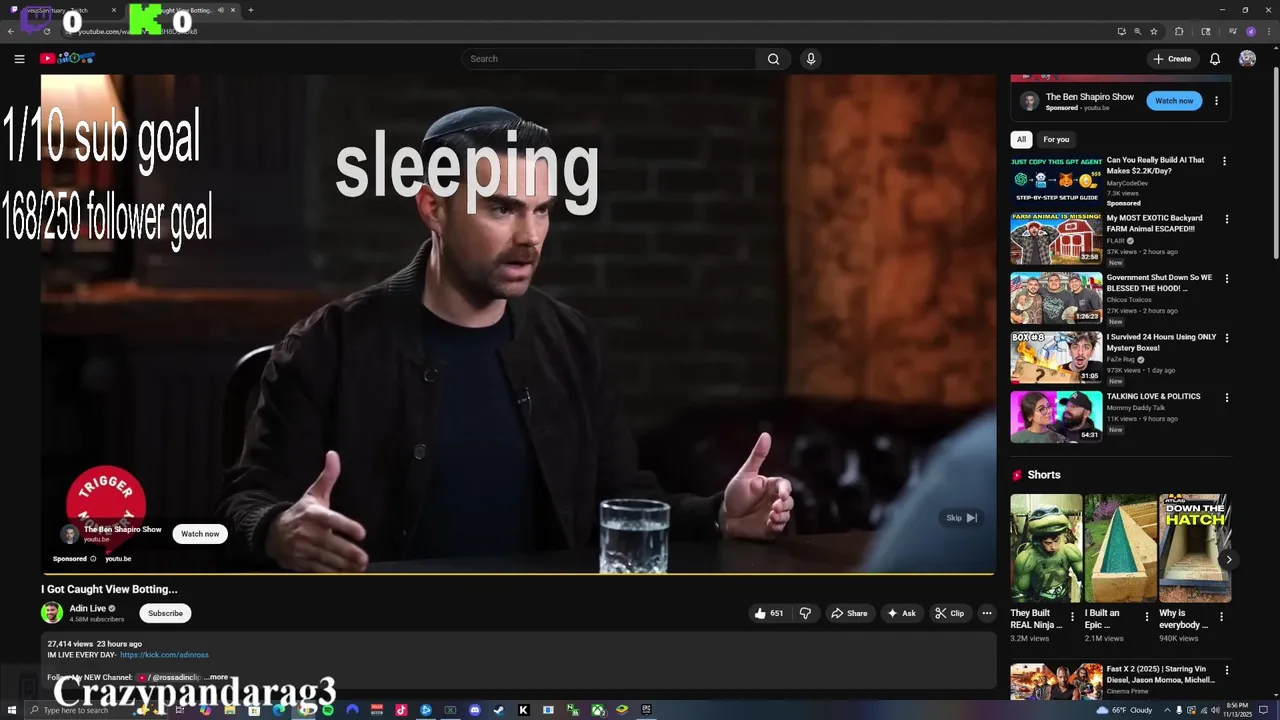
Task: Expand description with ...more
Action: [x=216, y=677]
